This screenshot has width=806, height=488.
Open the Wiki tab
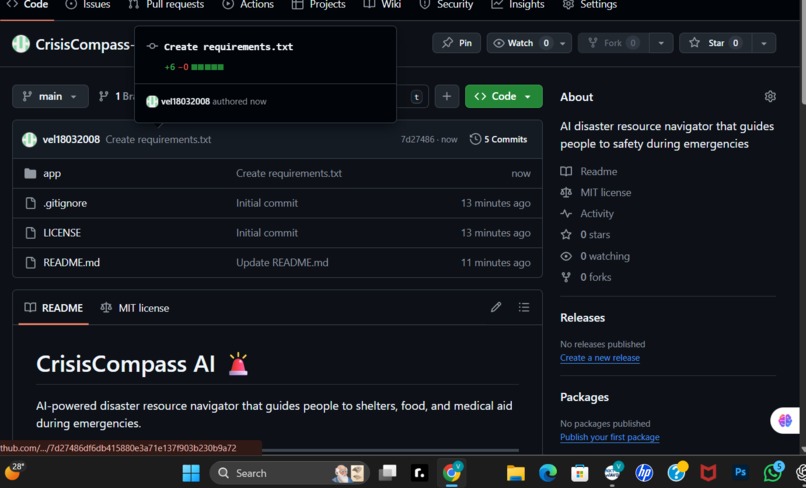[x=382, y=5]
